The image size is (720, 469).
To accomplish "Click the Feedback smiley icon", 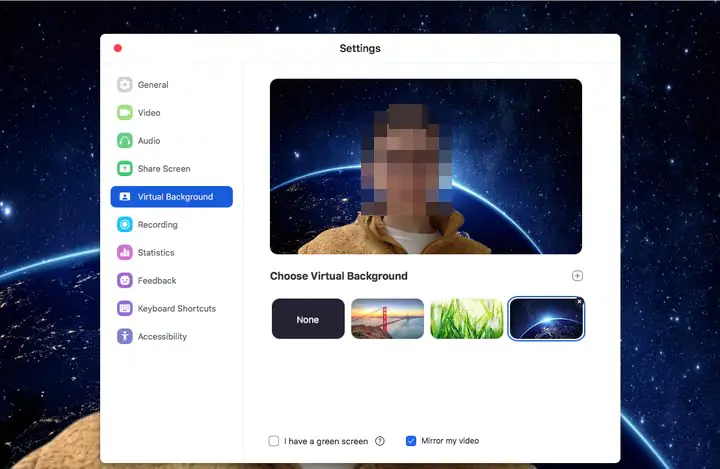I will (124, 281).
